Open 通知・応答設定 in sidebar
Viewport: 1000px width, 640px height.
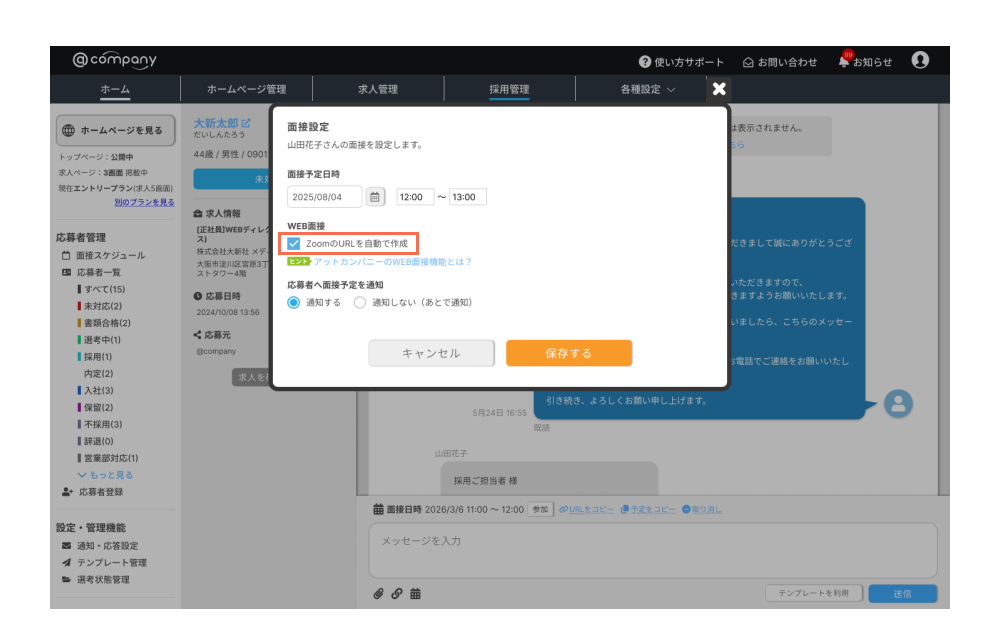[107, 546]
